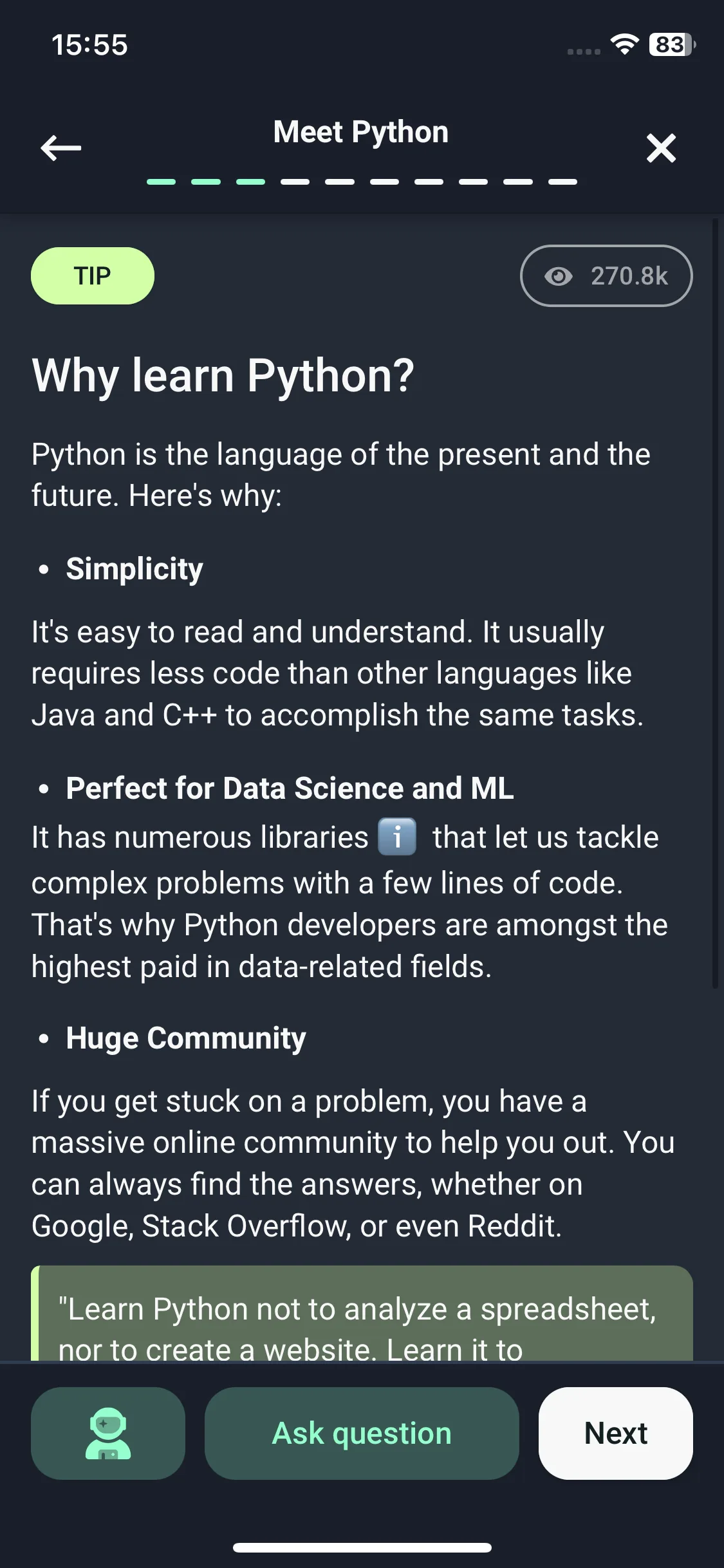The width and height of the screenshot is (724, 1568).
Task: Tap the Huge Community bullet heading
Action: click(x=186, y=1038)
